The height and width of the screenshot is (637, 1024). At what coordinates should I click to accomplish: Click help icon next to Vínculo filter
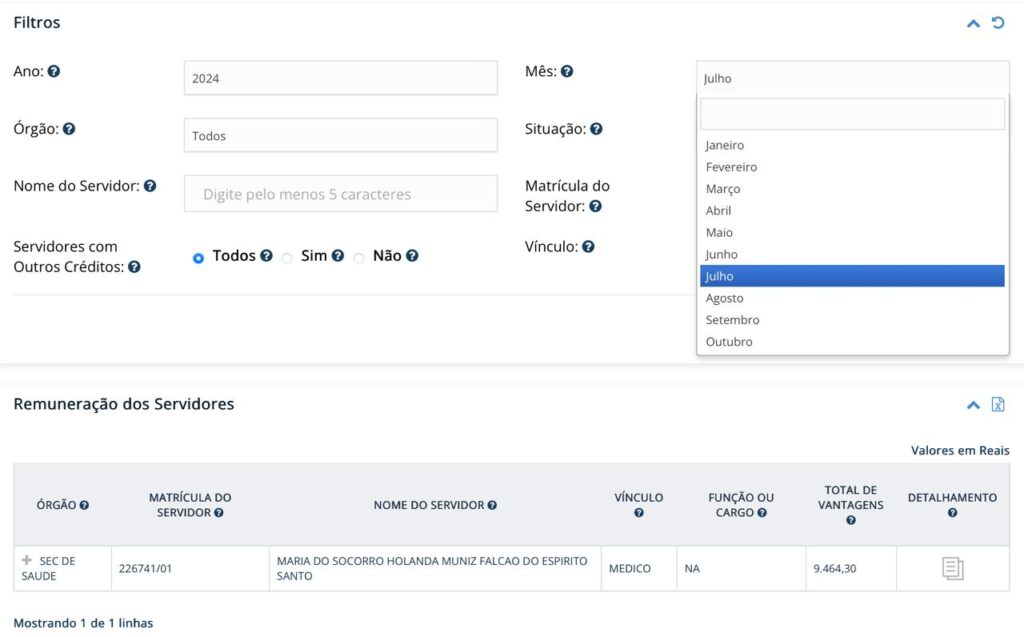pyautogui.click(x=588, y=247)
